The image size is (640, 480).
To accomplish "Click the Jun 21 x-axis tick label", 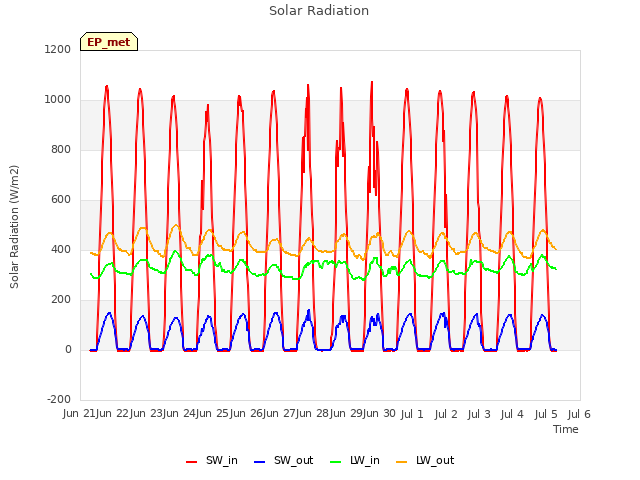I will [x=79, y=414].
